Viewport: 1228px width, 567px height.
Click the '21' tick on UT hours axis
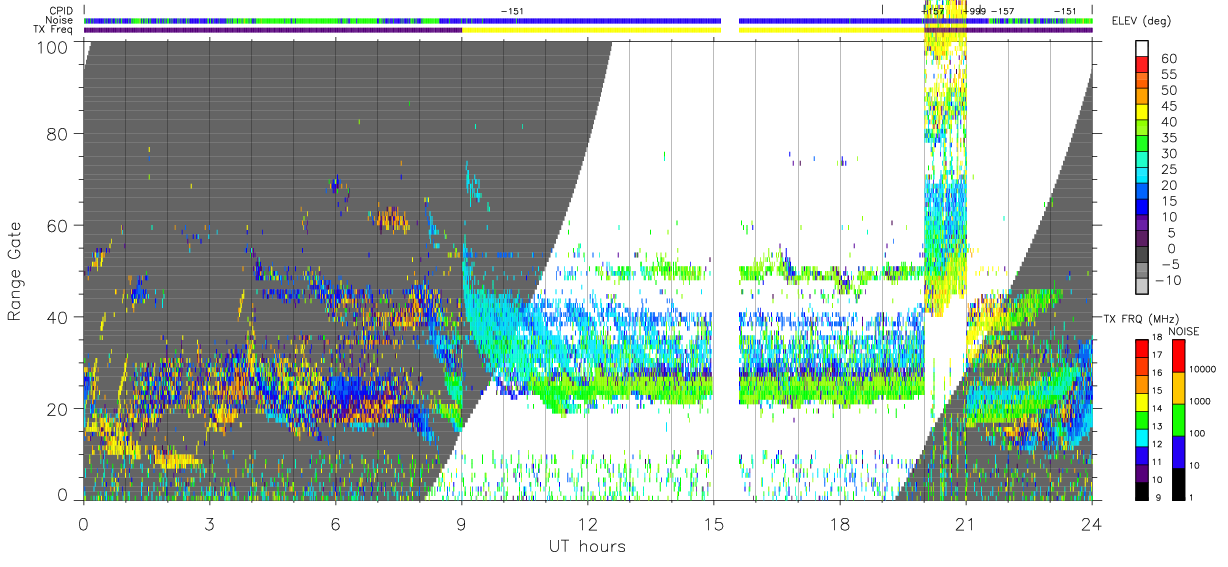pyautogui.click(x=965, y=524)
